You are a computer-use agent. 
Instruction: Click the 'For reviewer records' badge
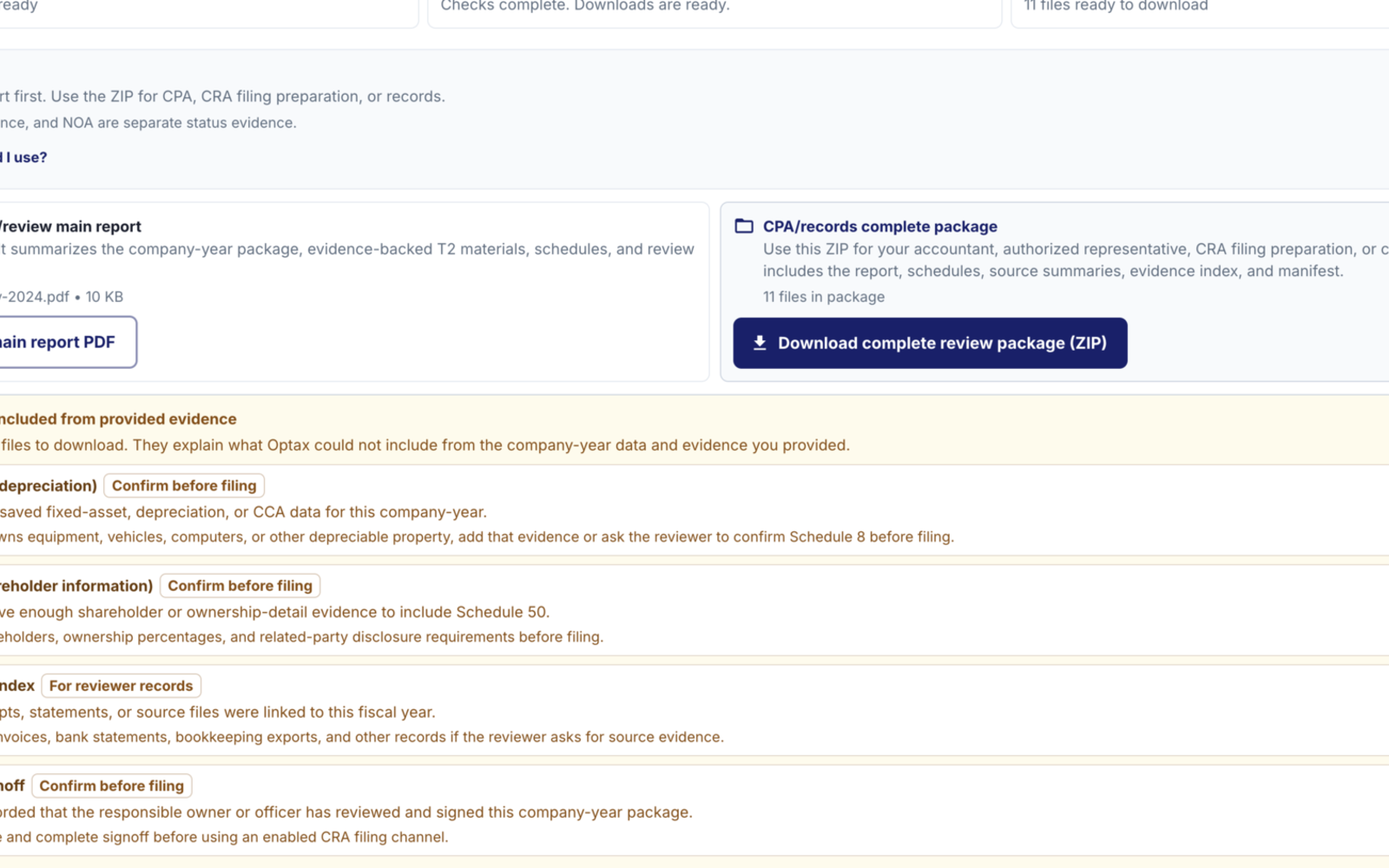tap(122, 686)
